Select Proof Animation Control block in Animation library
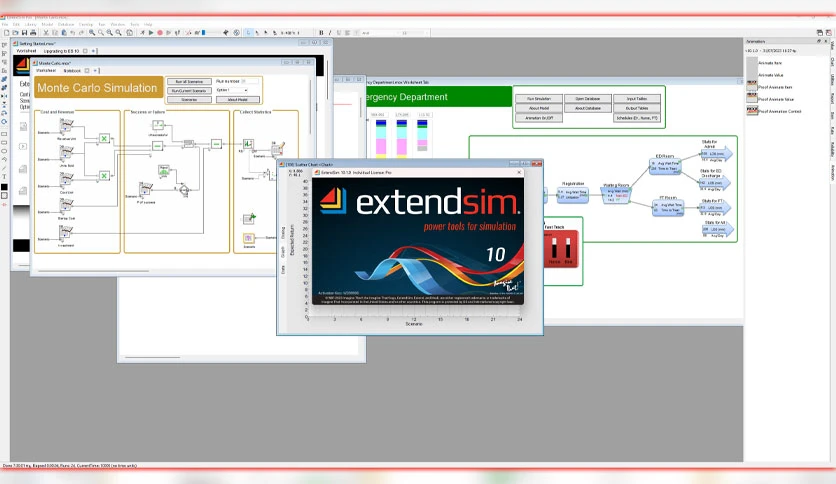The width and height of the screenshot is (836, 484). 773,111
